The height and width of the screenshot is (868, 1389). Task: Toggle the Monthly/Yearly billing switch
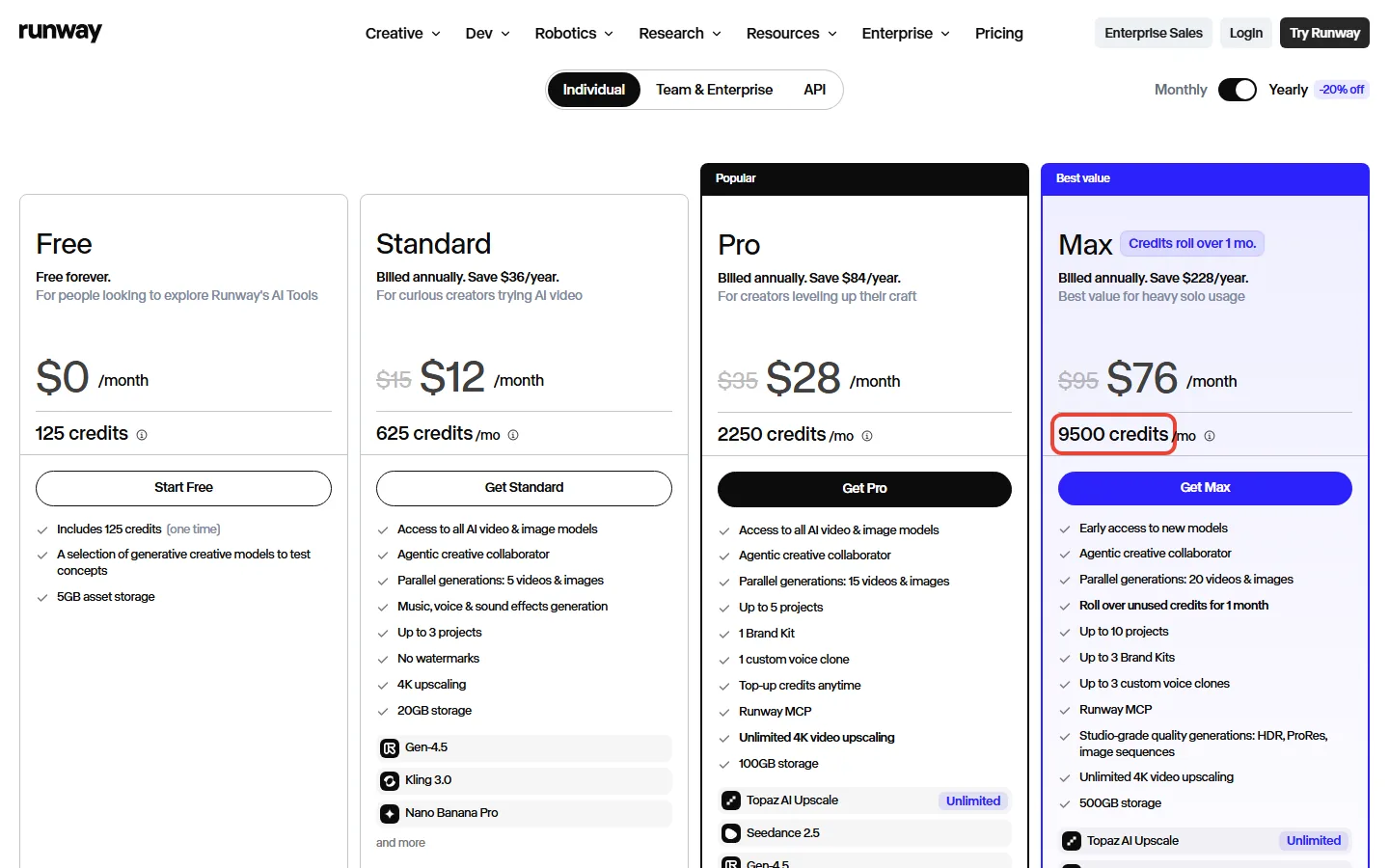point(1238,90)
